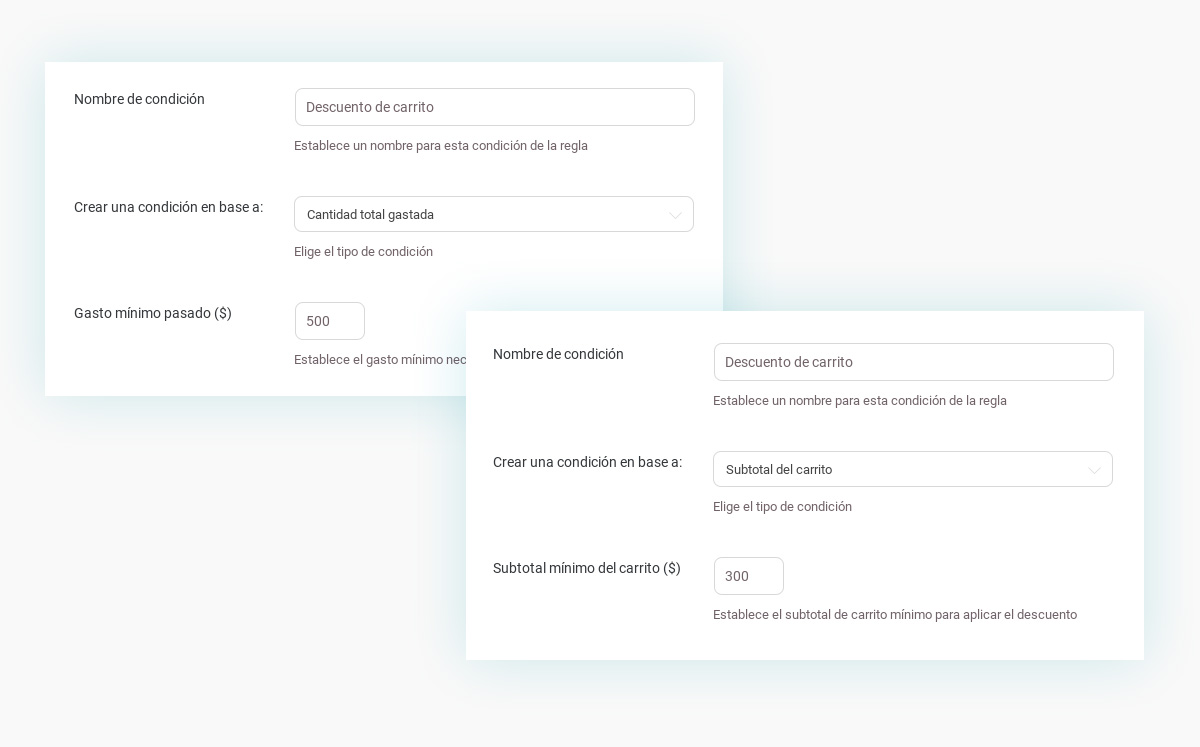Viewport: 1200px width, 747px height.
Task: Click label beside Cantidad total gastada dropdown
Action: pyautogui.click(x=168, y=207)
